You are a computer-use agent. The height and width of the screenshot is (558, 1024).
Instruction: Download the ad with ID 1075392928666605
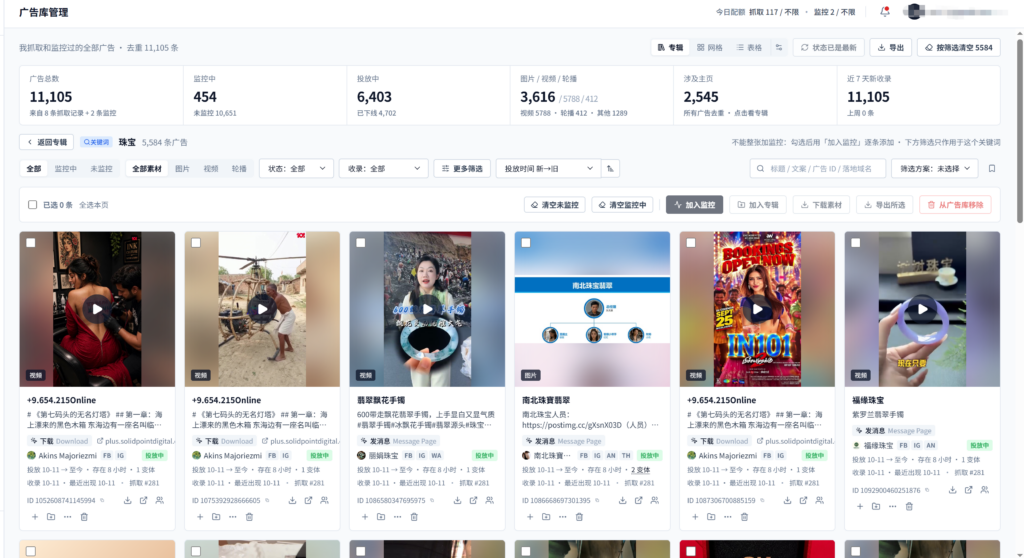pos(293,501)
